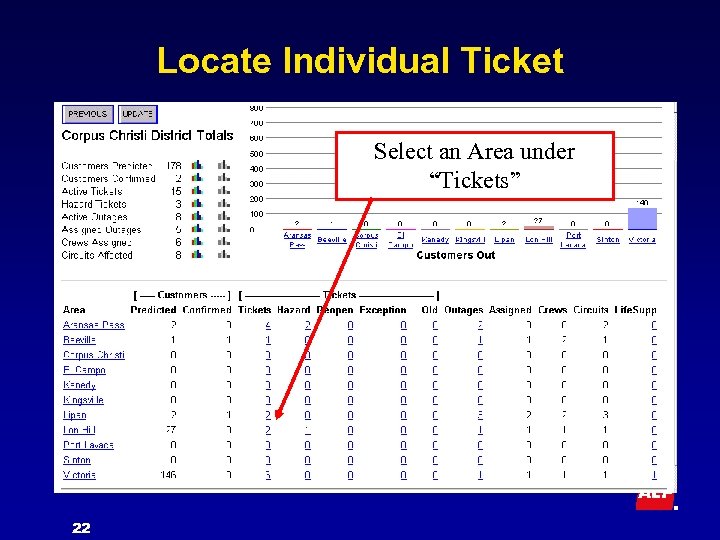This screenshot has width=720, height=540.
Task: Click Corpus Christi District Totals heading
Action: click(147, 135)
